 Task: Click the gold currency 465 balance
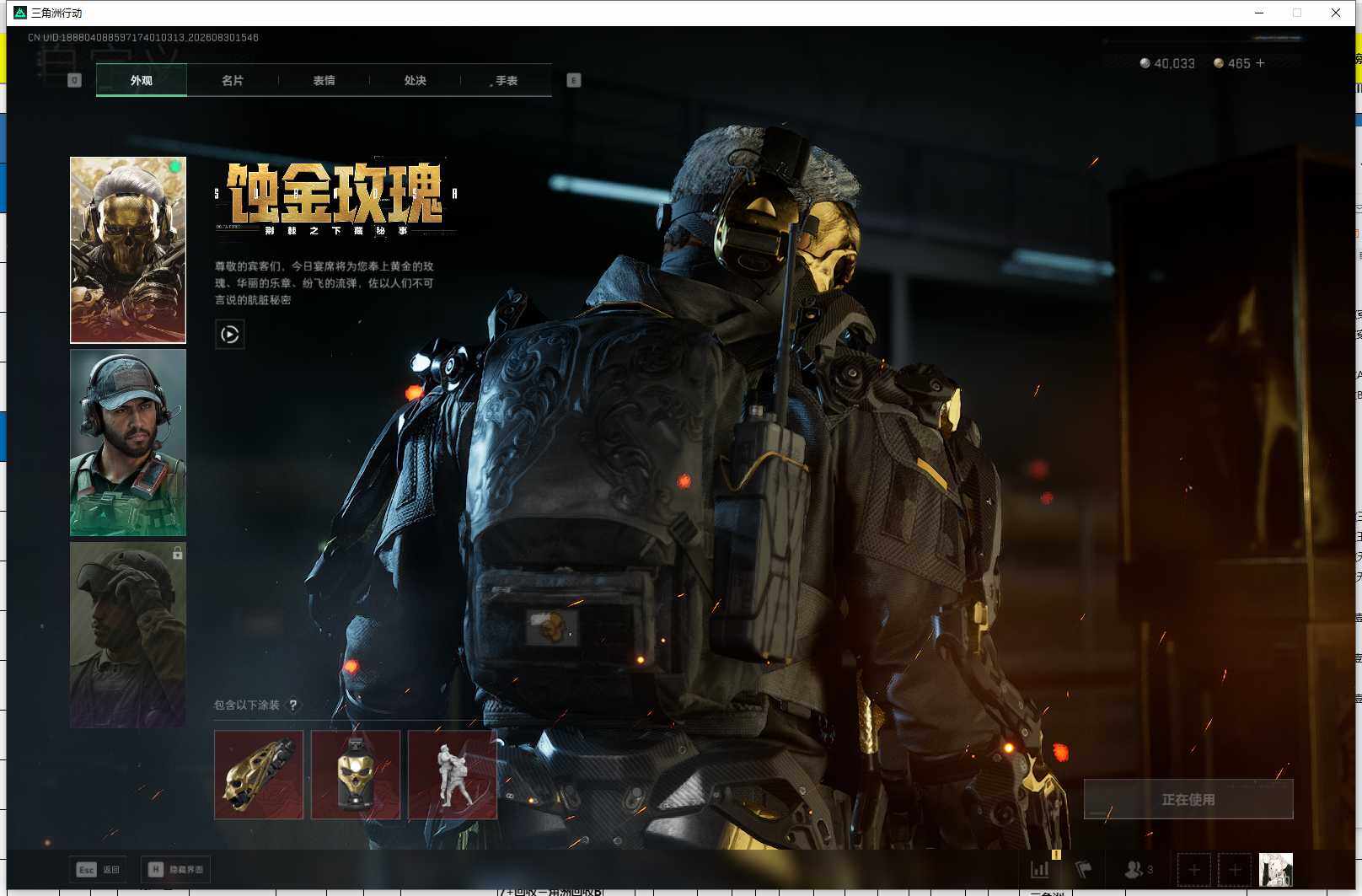click(x=1231, y=63)
